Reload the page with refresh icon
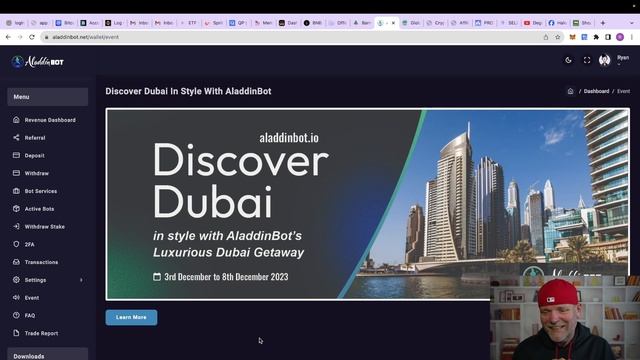Screen dimensions: 640x360 coord(32,37)
